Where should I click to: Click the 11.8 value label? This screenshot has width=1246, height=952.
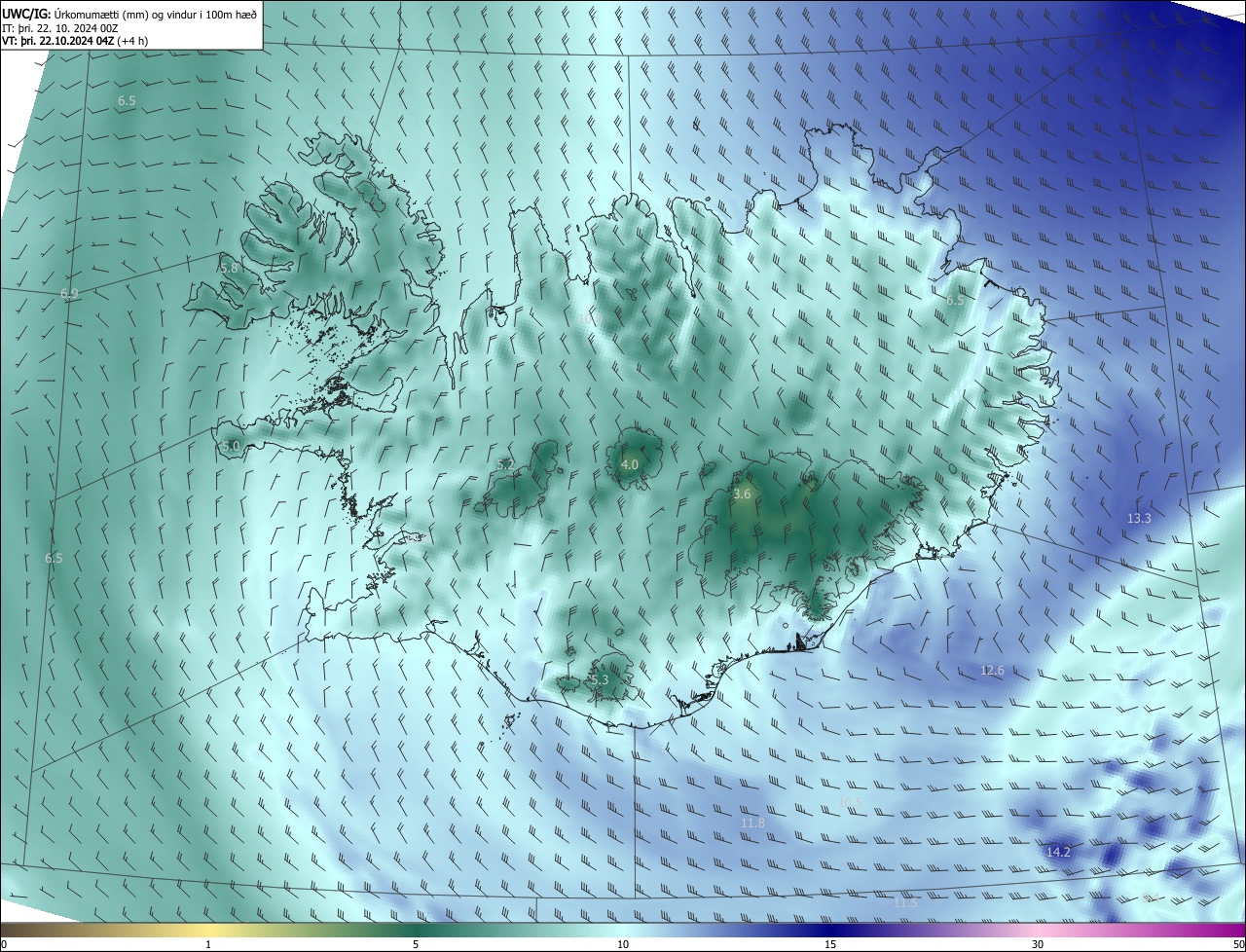(x=752, y=824)
